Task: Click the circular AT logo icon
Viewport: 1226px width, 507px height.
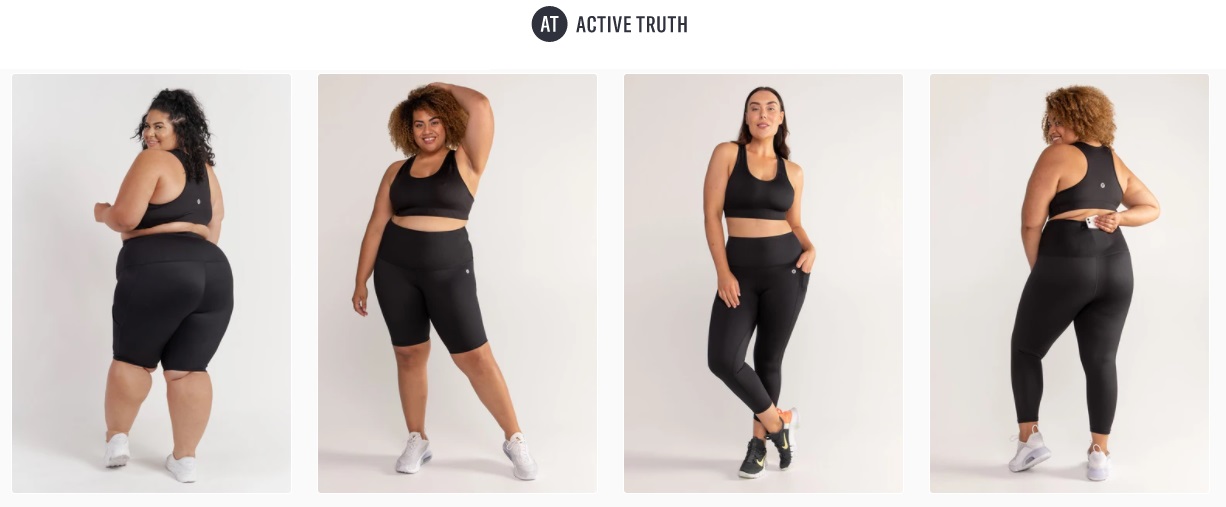Action: [x=549, y=24]
